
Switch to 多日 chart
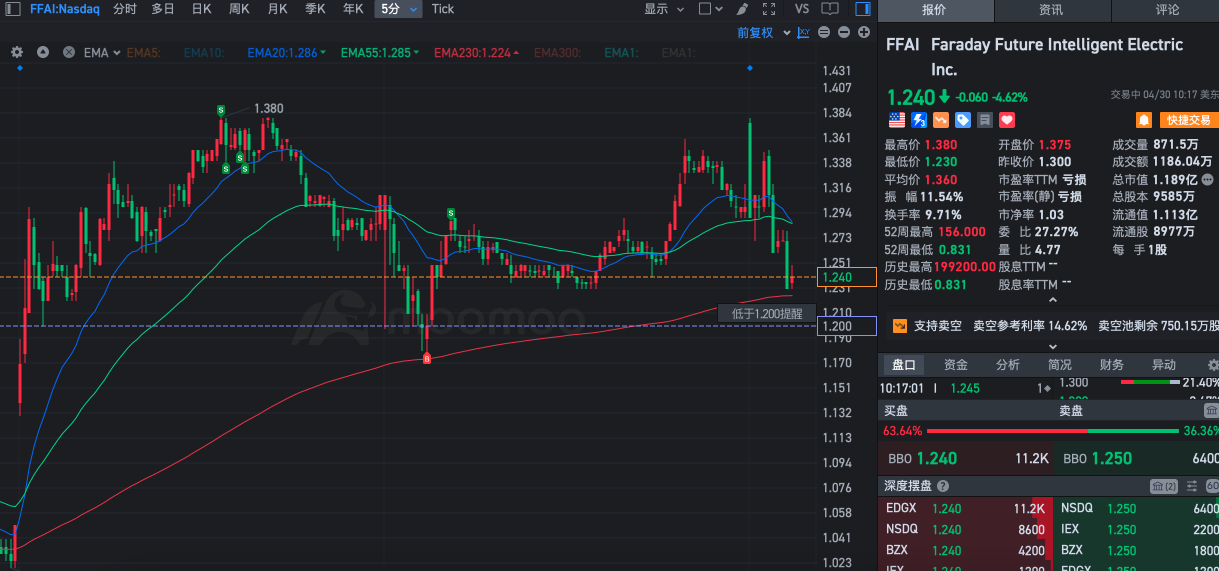pos(163,9)
